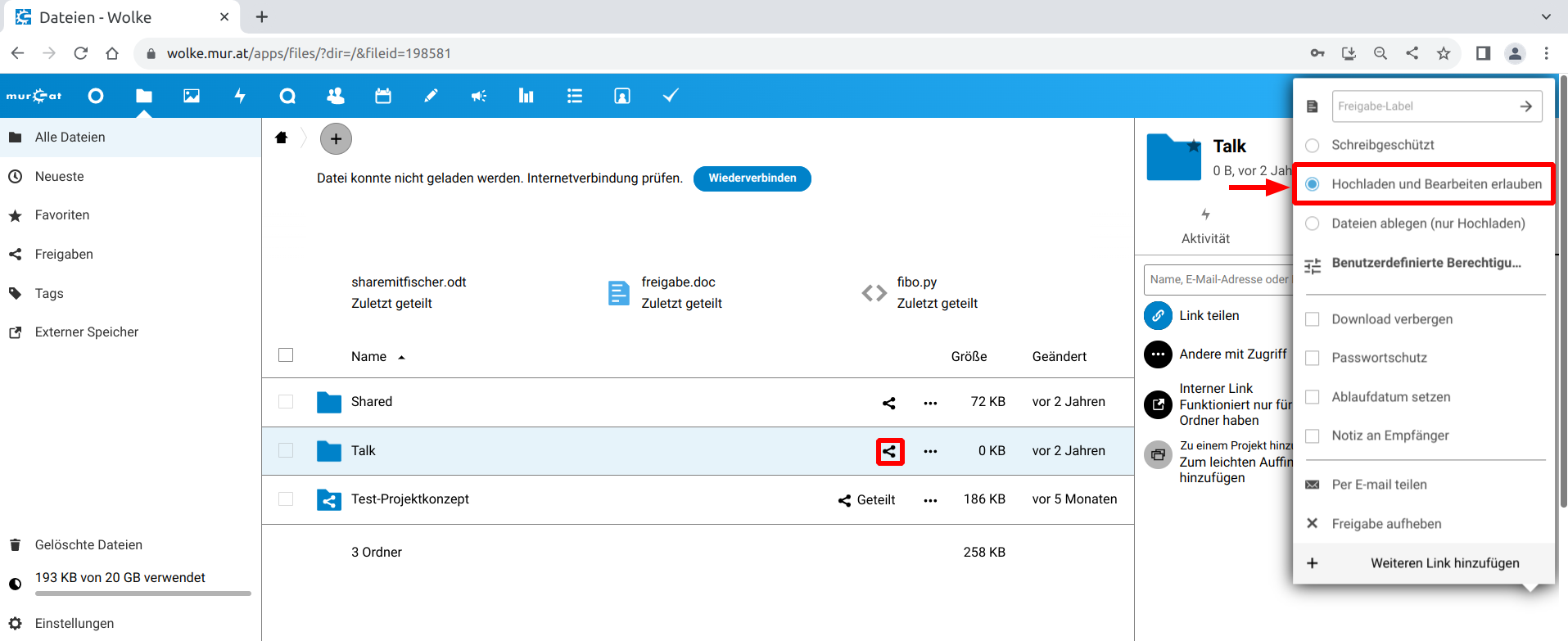Open the three-dot menu next to Andere mit Zugriff
Viewport: 1568px width, 641px height.
point(1158,354)
